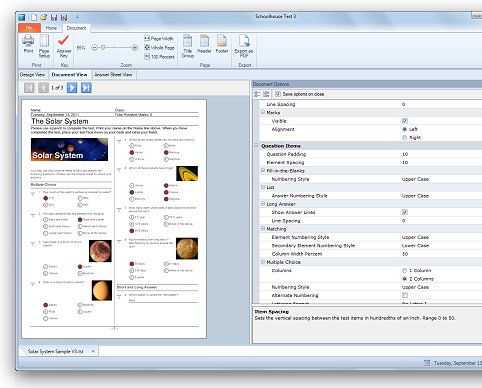Select the Document View tab
482x388 pixels.
tap(69, 75)
